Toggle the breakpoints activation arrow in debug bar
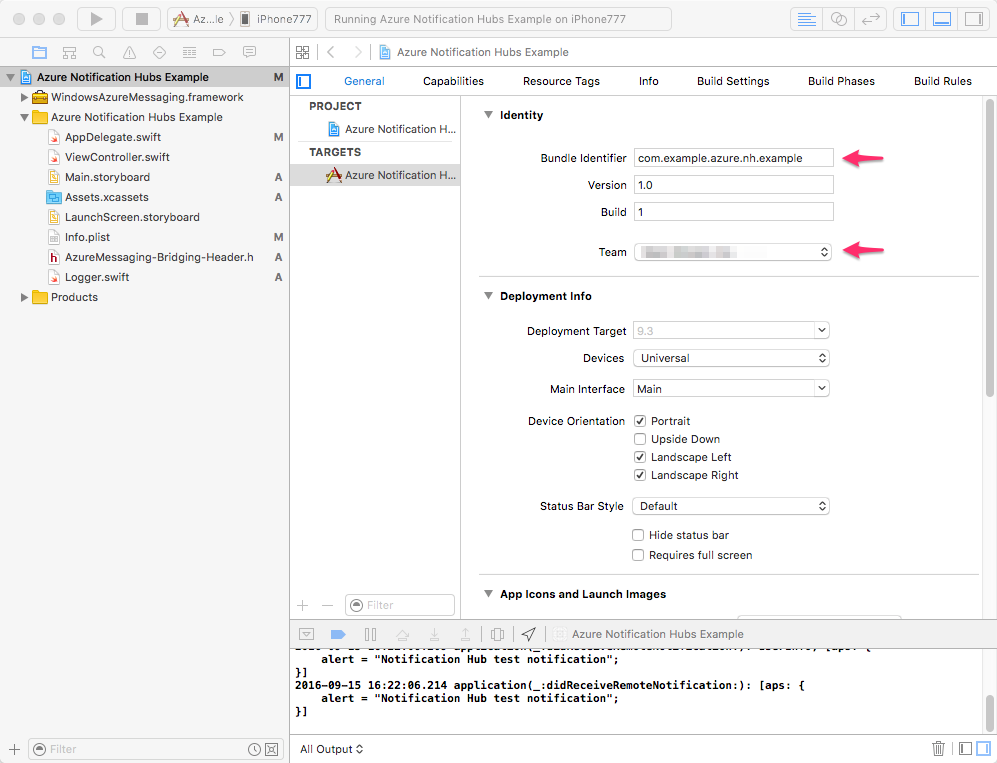997x763 pixels. tap(339, 635)
